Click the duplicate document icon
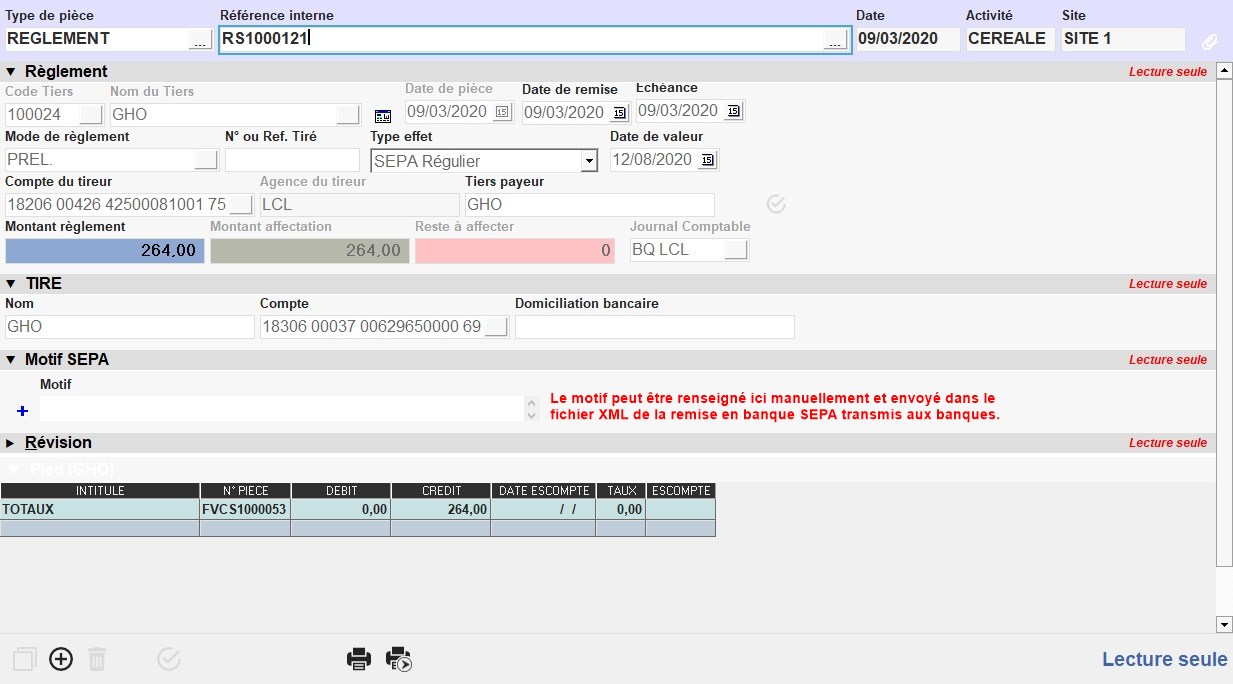Viewport: 1233px width, 684px height. (x=25, y=659)
